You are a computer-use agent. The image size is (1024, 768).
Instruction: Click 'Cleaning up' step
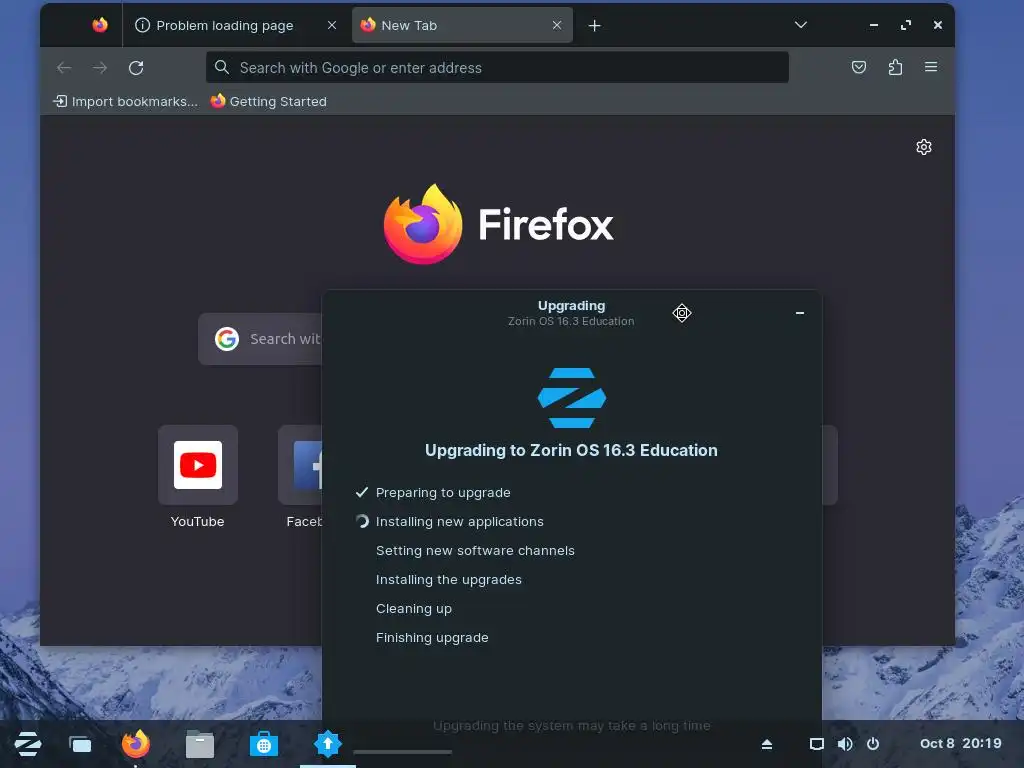click(413, 609)
